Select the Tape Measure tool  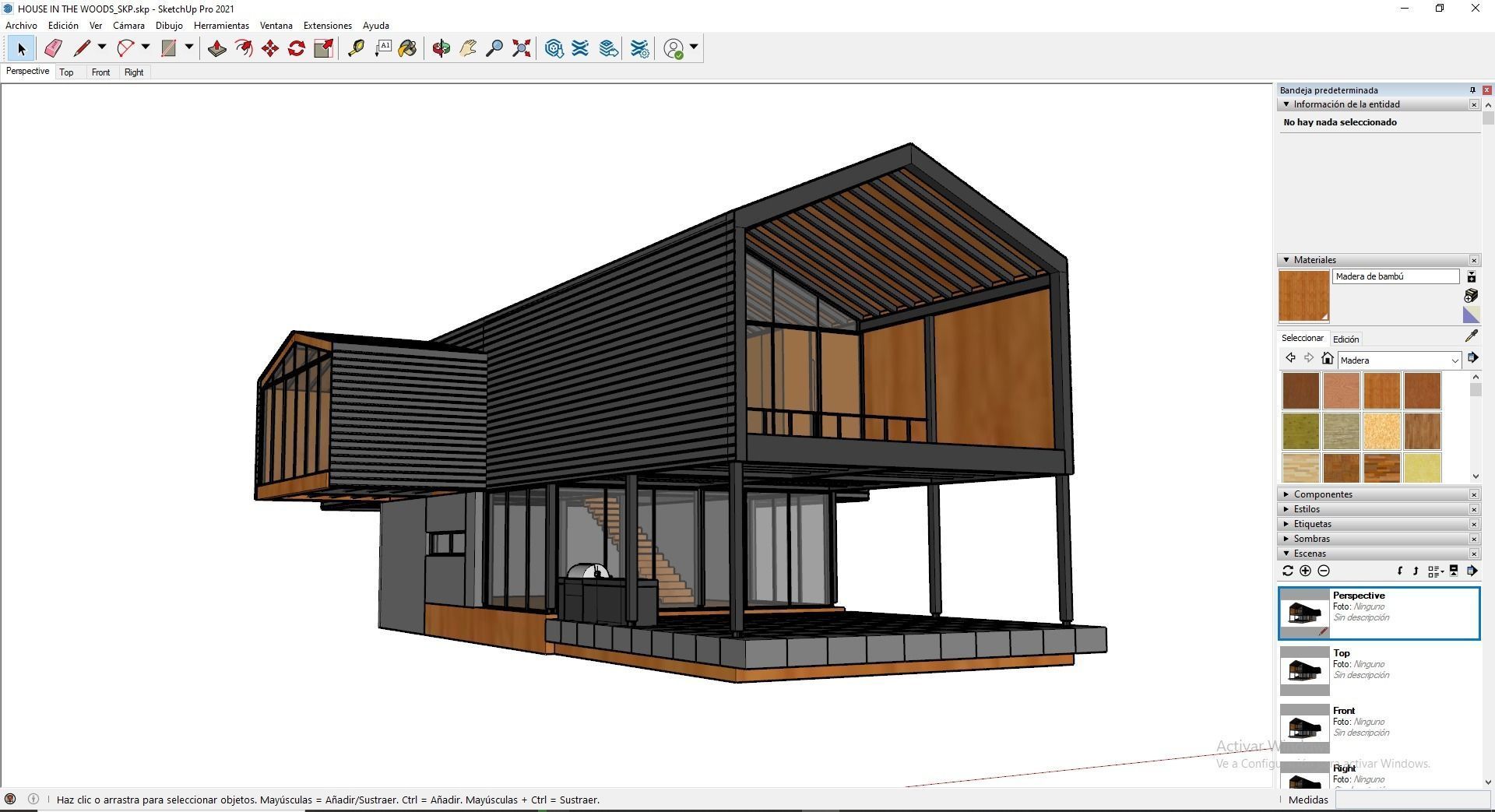point(356,48)
